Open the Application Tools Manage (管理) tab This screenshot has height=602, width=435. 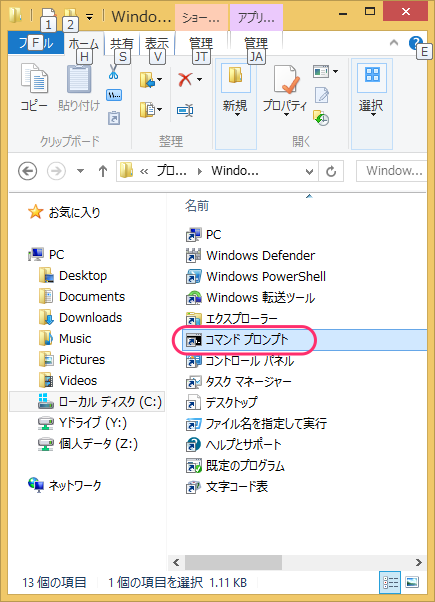point(256,43)
